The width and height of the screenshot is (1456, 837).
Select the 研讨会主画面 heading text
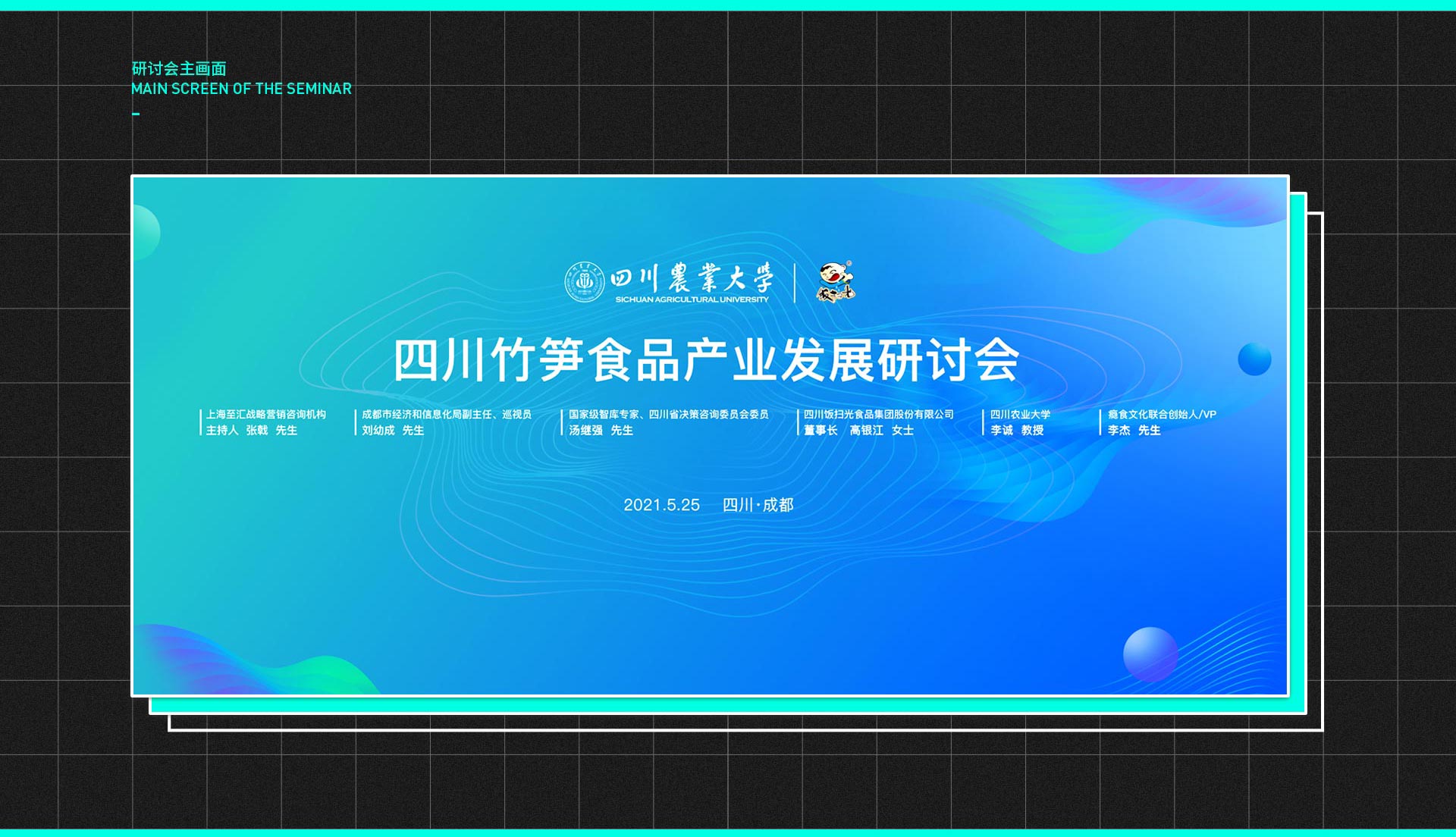179,69
